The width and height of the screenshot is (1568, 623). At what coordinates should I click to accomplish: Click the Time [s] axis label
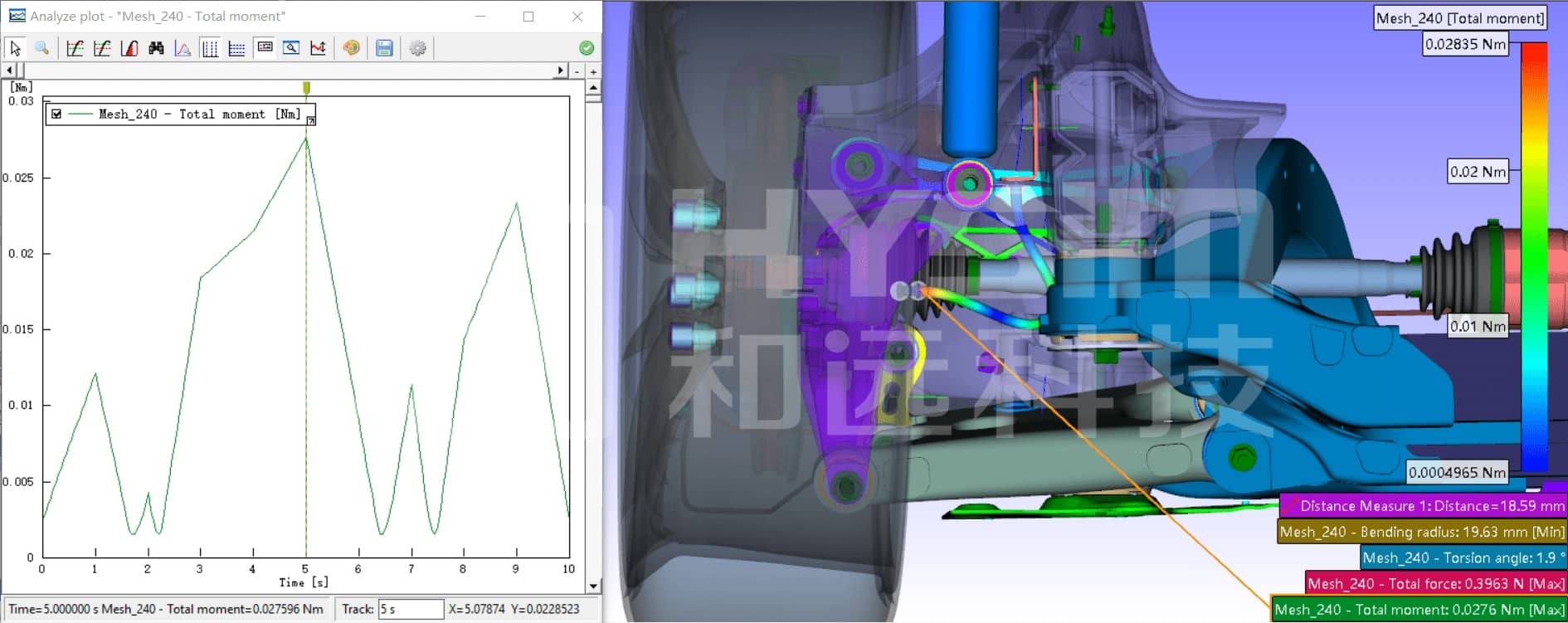tap(304, 582)
